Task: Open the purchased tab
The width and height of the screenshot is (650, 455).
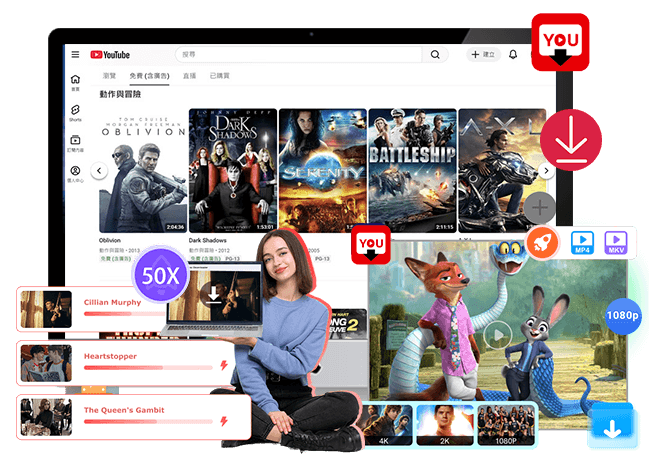Action: coord(219,76)
